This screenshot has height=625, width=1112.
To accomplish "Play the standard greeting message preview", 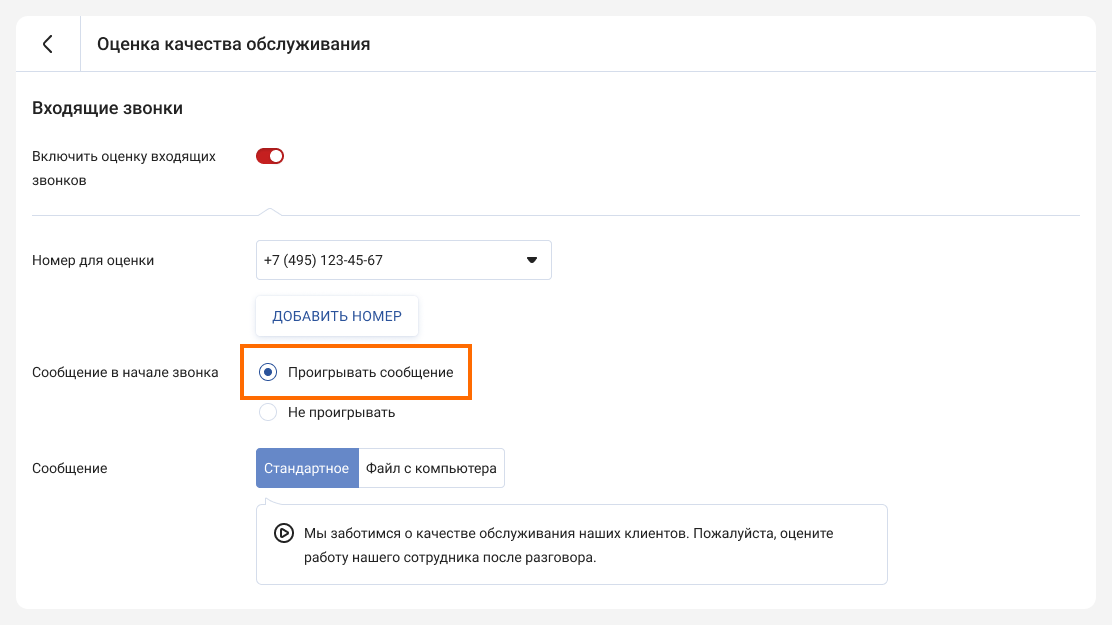I will tap(283, 534).
